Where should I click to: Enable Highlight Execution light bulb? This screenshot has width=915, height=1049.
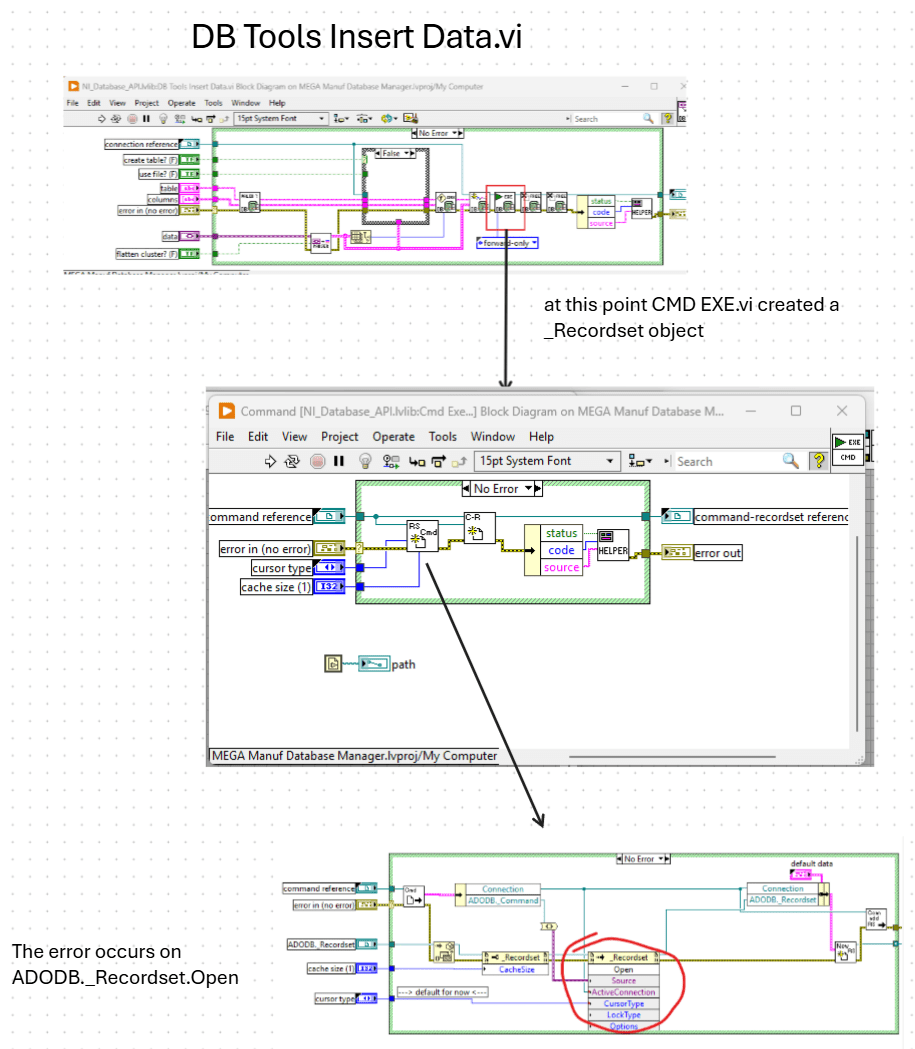pyautogui.click(x=364, y=461)
